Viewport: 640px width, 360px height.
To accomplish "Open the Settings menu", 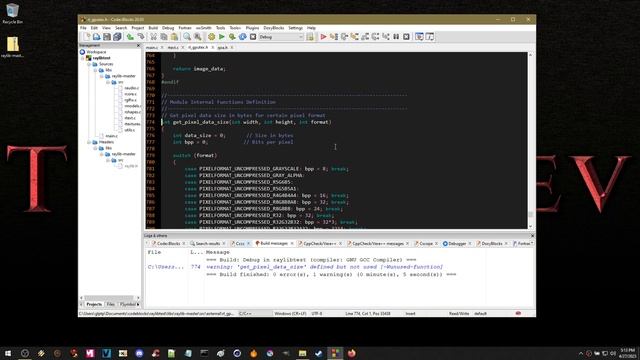I will tap(296, 28).
